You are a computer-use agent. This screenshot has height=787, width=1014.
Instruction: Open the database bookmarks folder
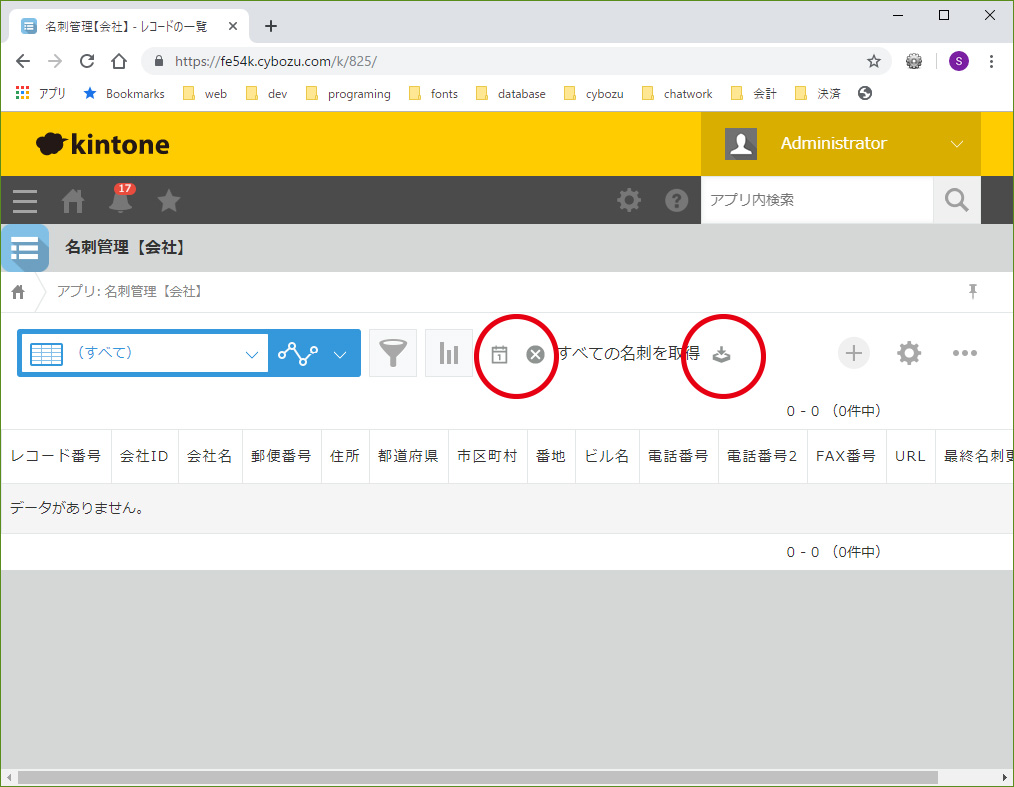point(510,93)
